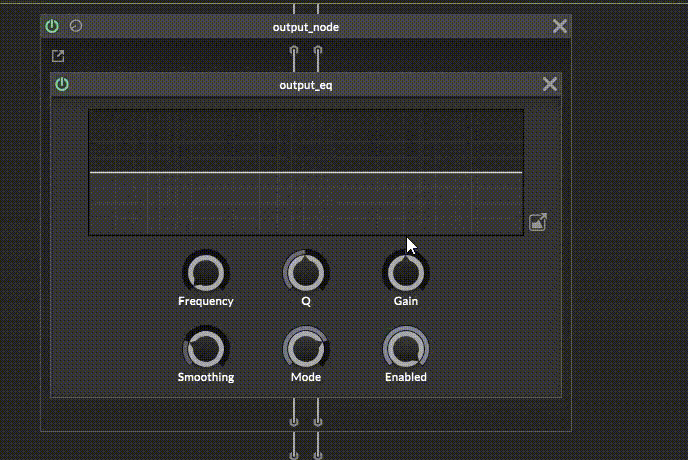Select the right output pin below output_eq

tap(318, 420)
